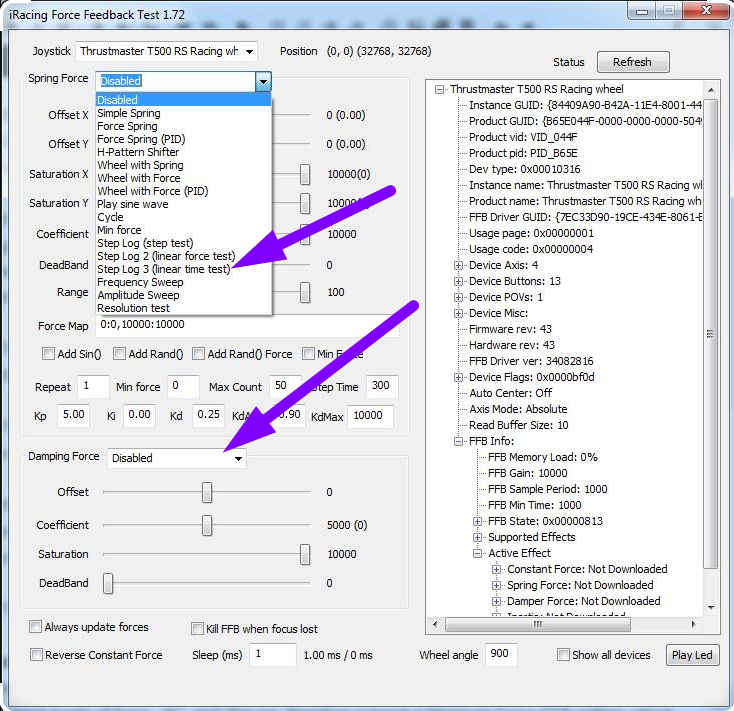The image size is (734, 711).
Task: Click the Play Led button
Action: pos(692,655)
